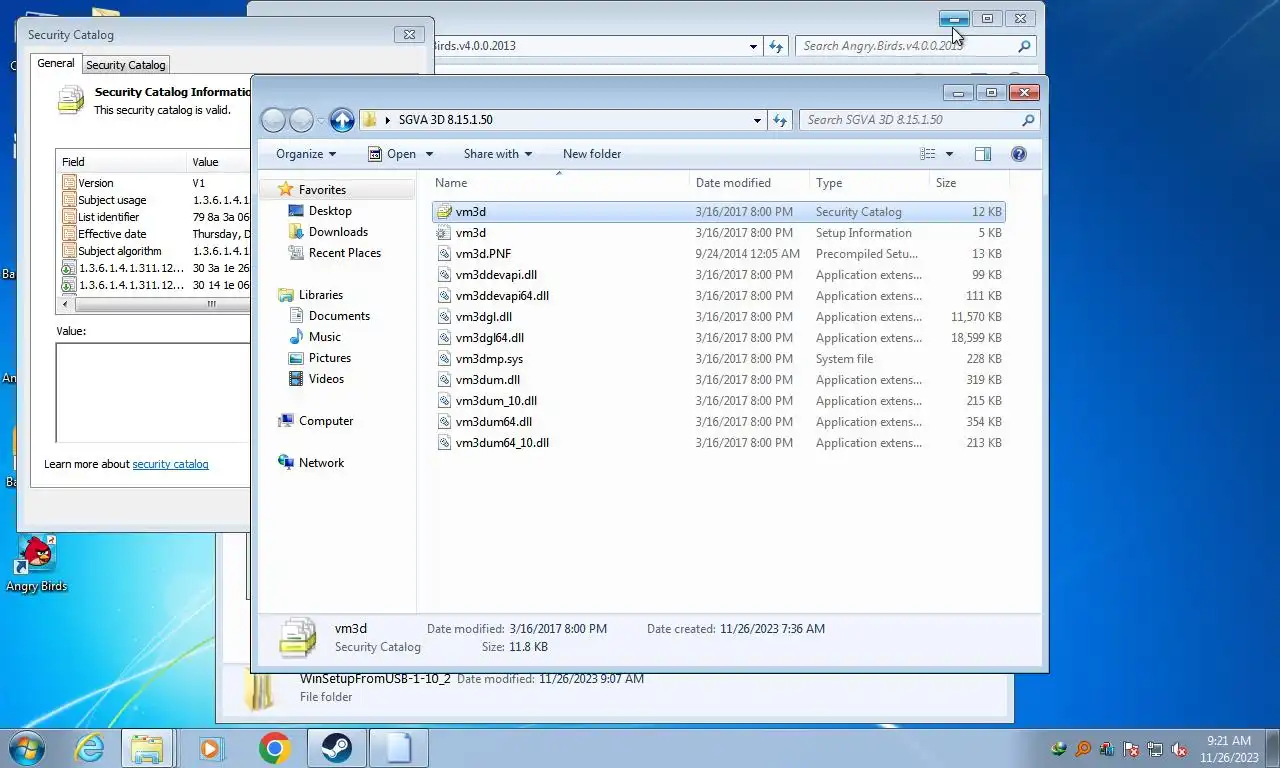The height and width of the screenshot is (768, 1280).
Task: Open Downloads in navigation pane
Action: point(338,232)
